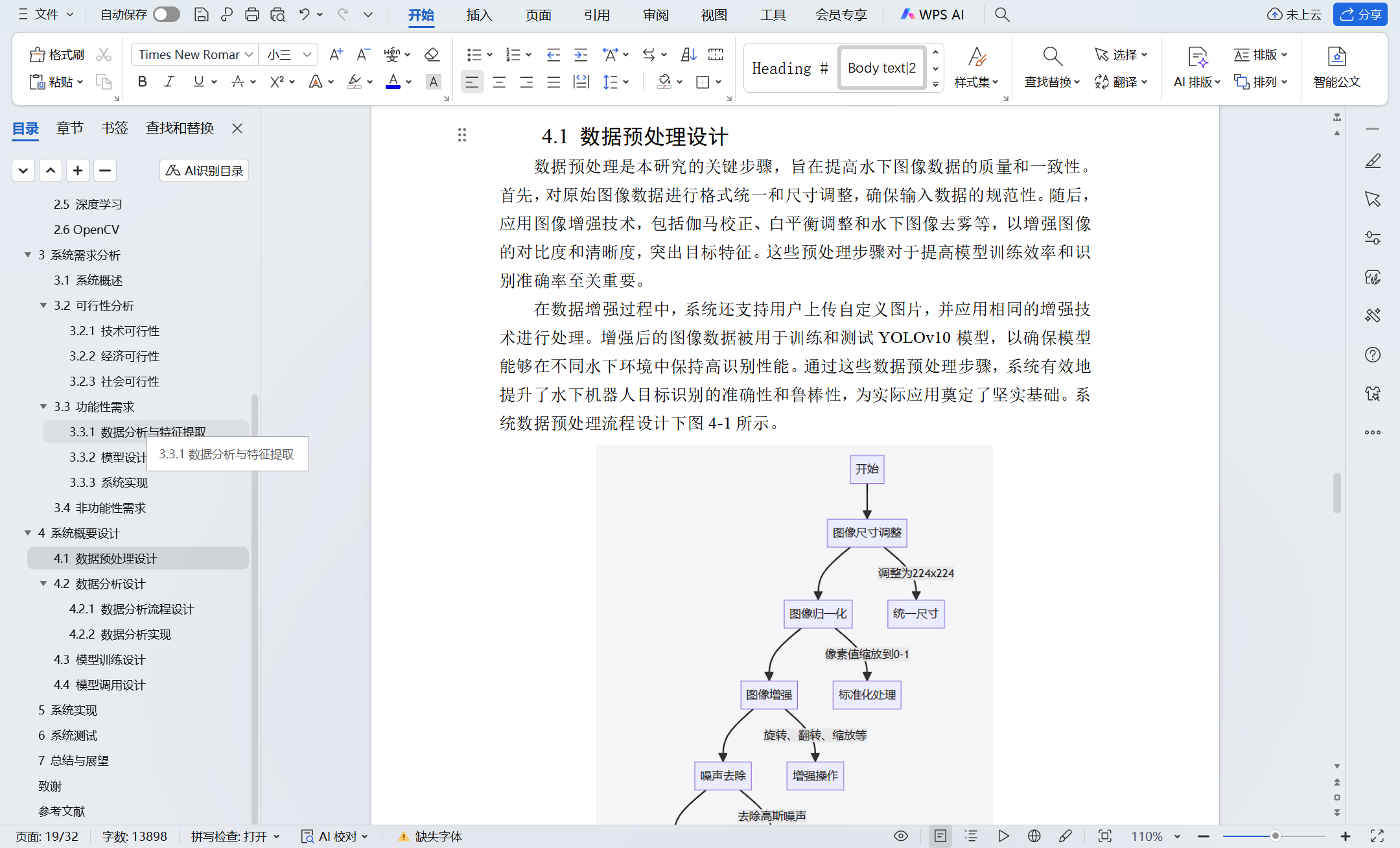The image size is (1400, 848).
Task: Click the Undo arrow icon
Action: 304,14
